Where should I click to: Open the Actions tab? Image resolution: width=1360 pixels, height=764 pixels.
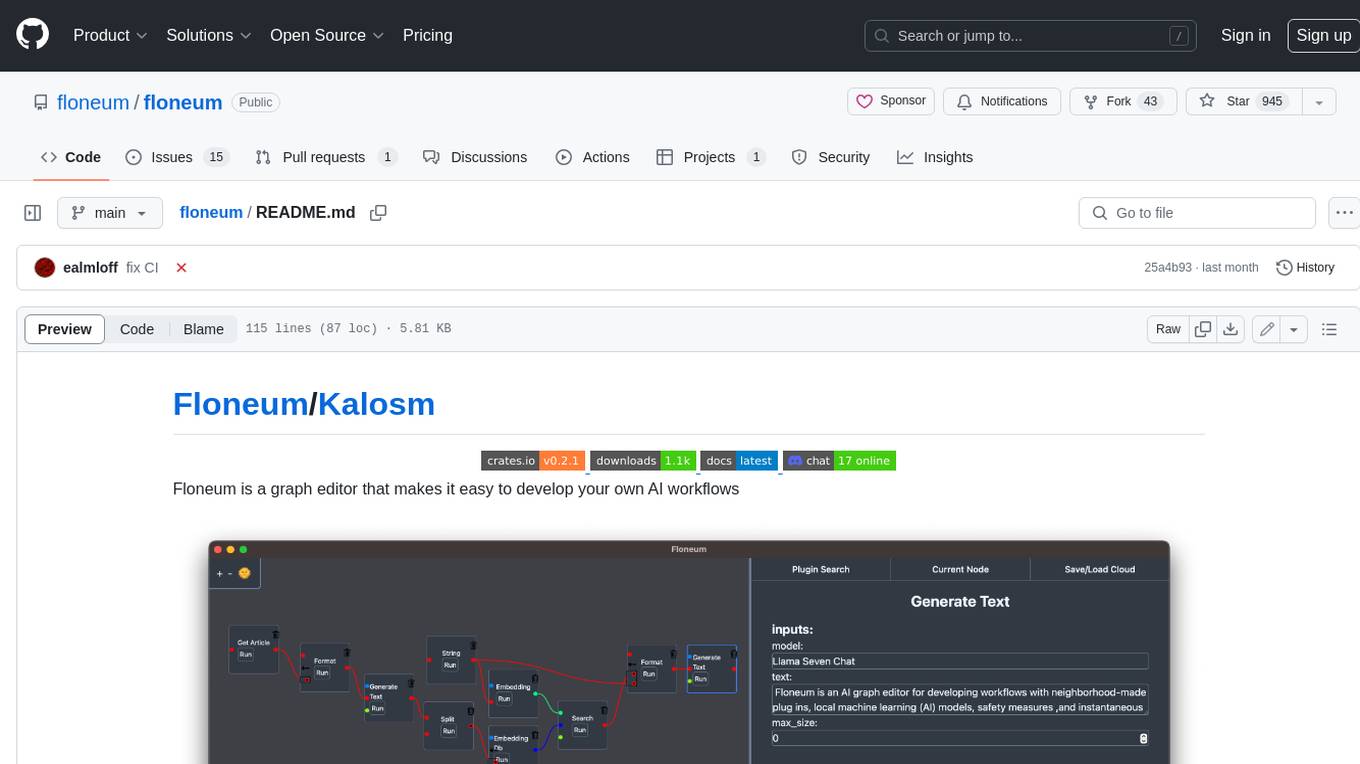pos(593,157)
